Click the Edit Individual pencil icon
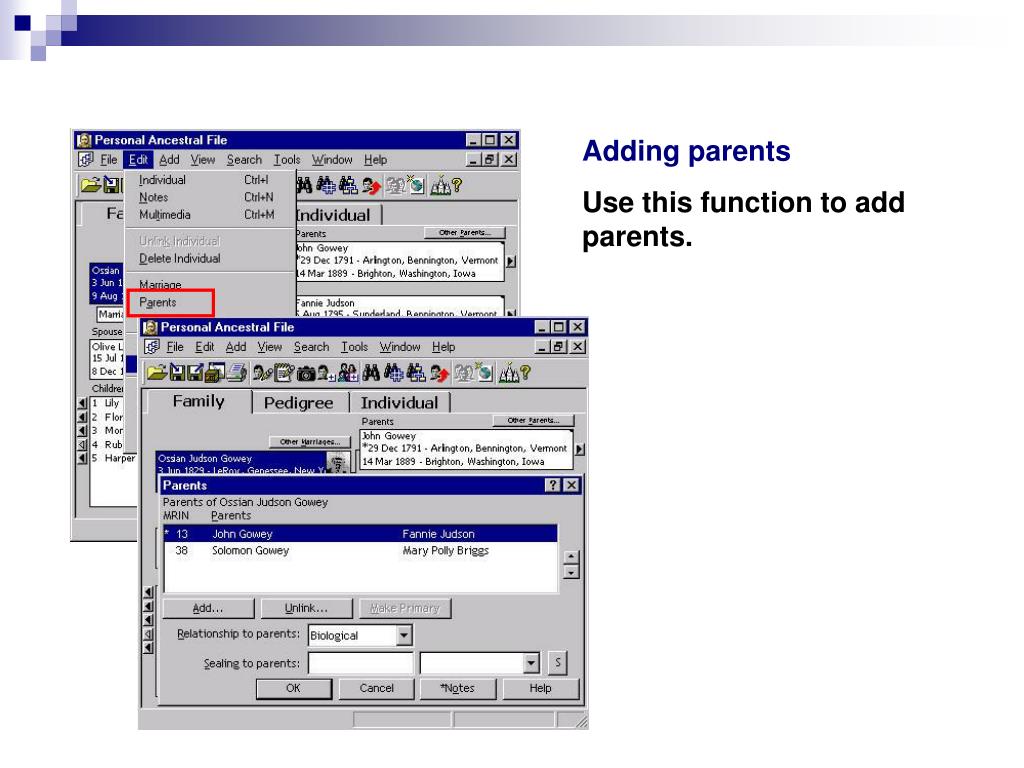The width and height of the screenshot is (1024, 768). tap(263, 373)
